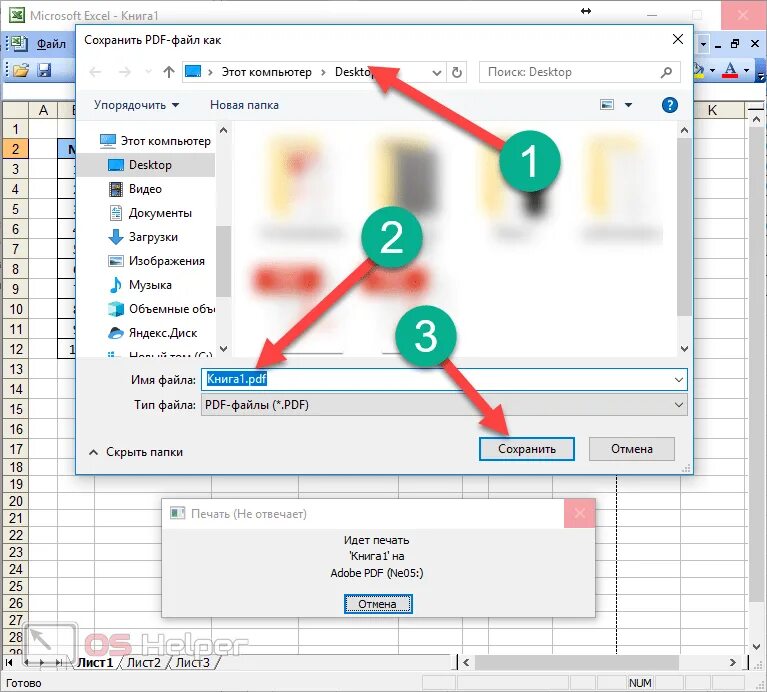Click the refresh icon in the address bar
This screenshot has width=767, height=692.
[456, 72]
